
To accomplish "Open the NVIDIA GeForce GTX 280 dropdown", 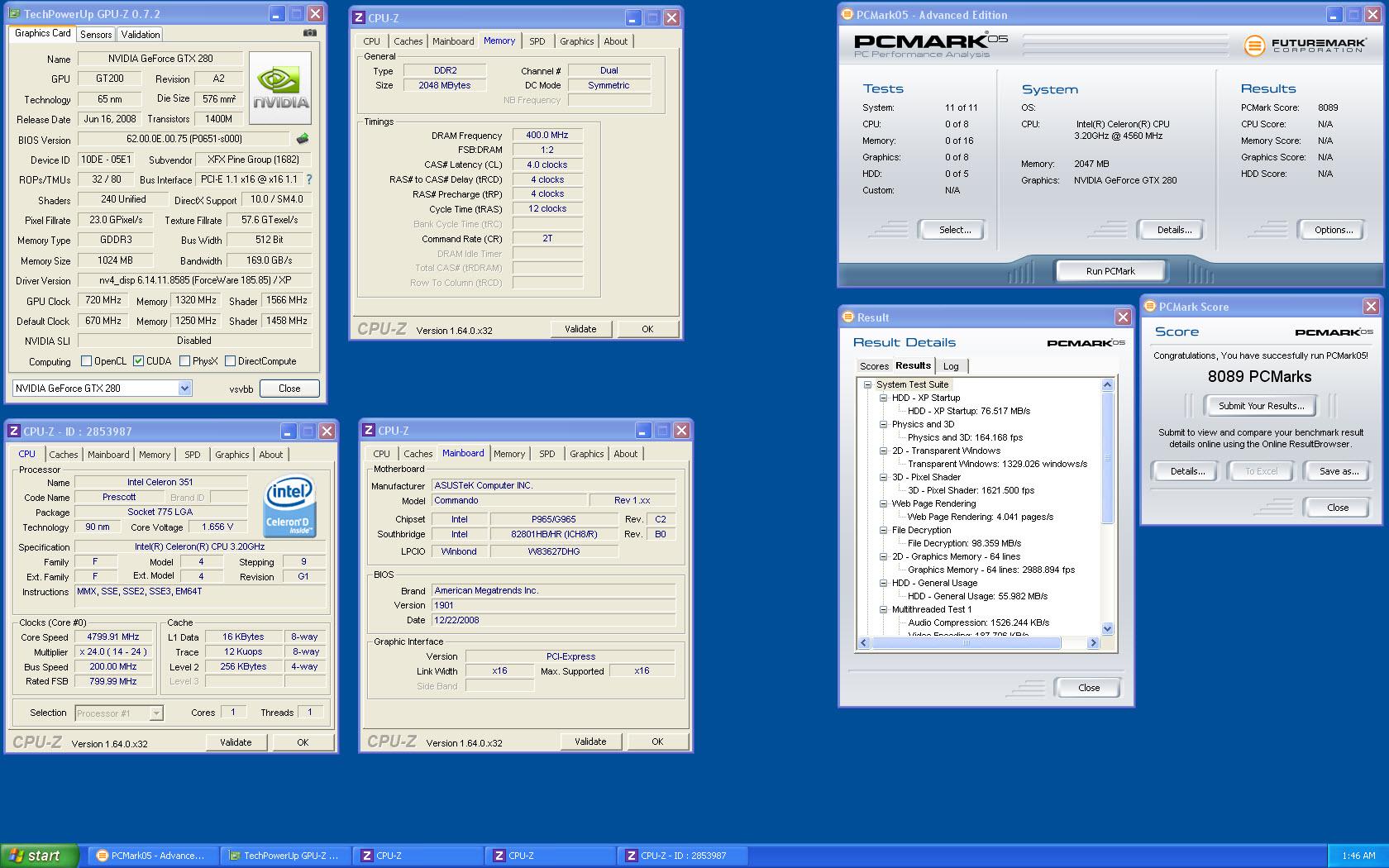I will pos(184,388).
